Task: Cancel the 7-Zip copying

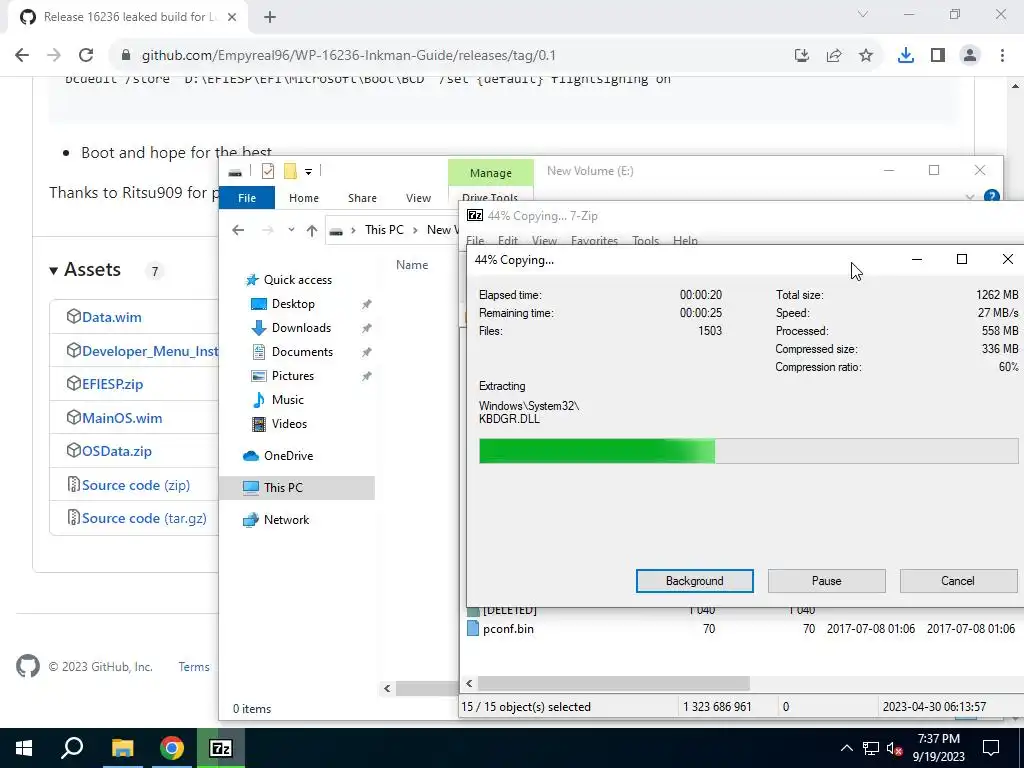Action: tap(958, 581)
